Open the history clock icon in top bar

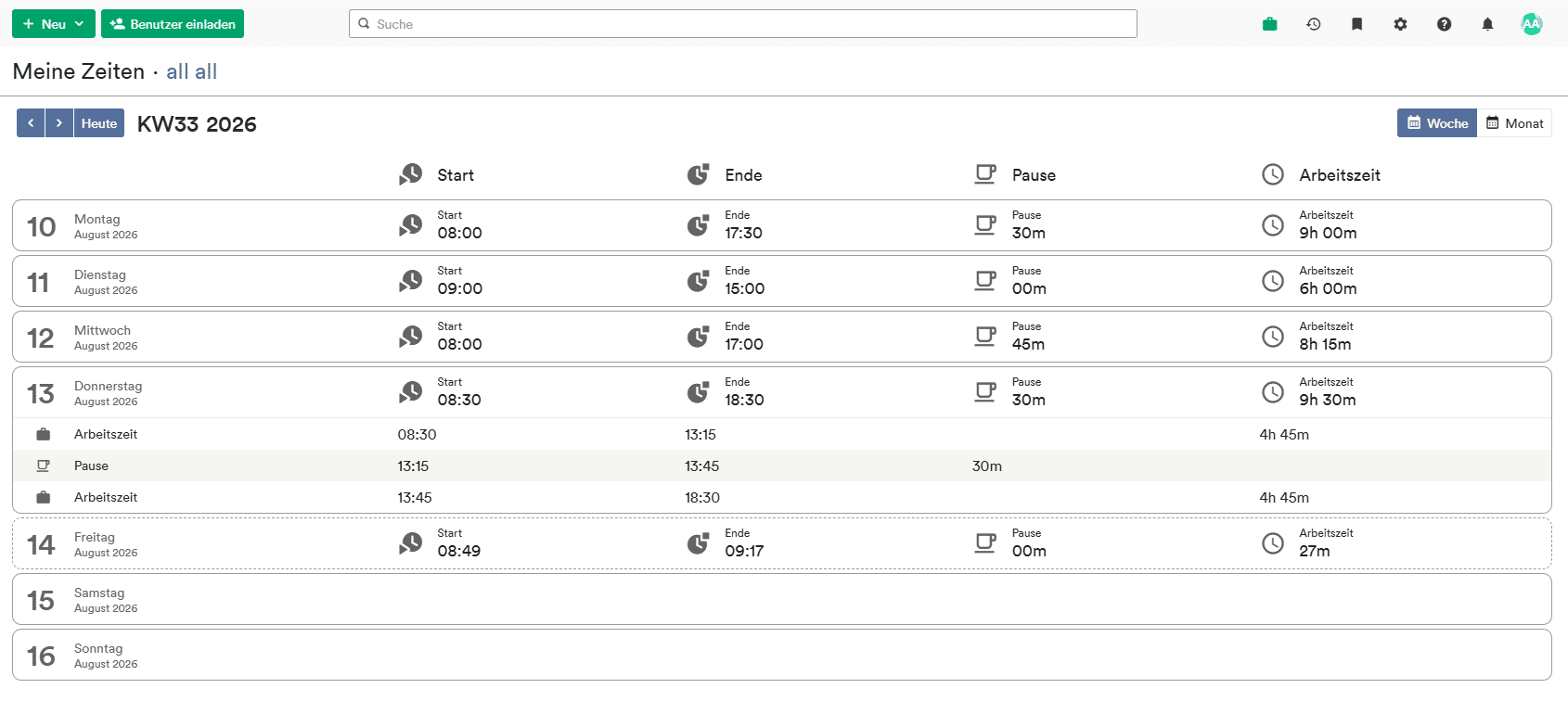[1314, 24]
